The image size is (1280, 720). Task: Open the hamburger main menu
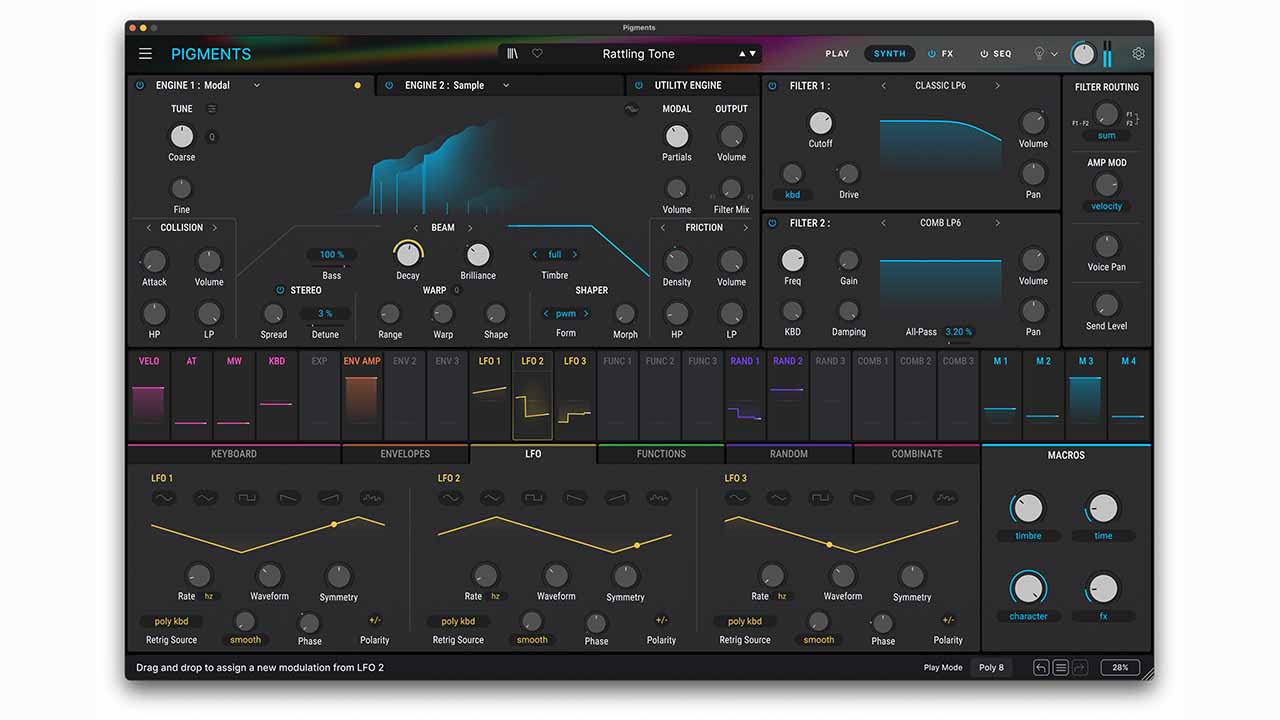[146, 54]
